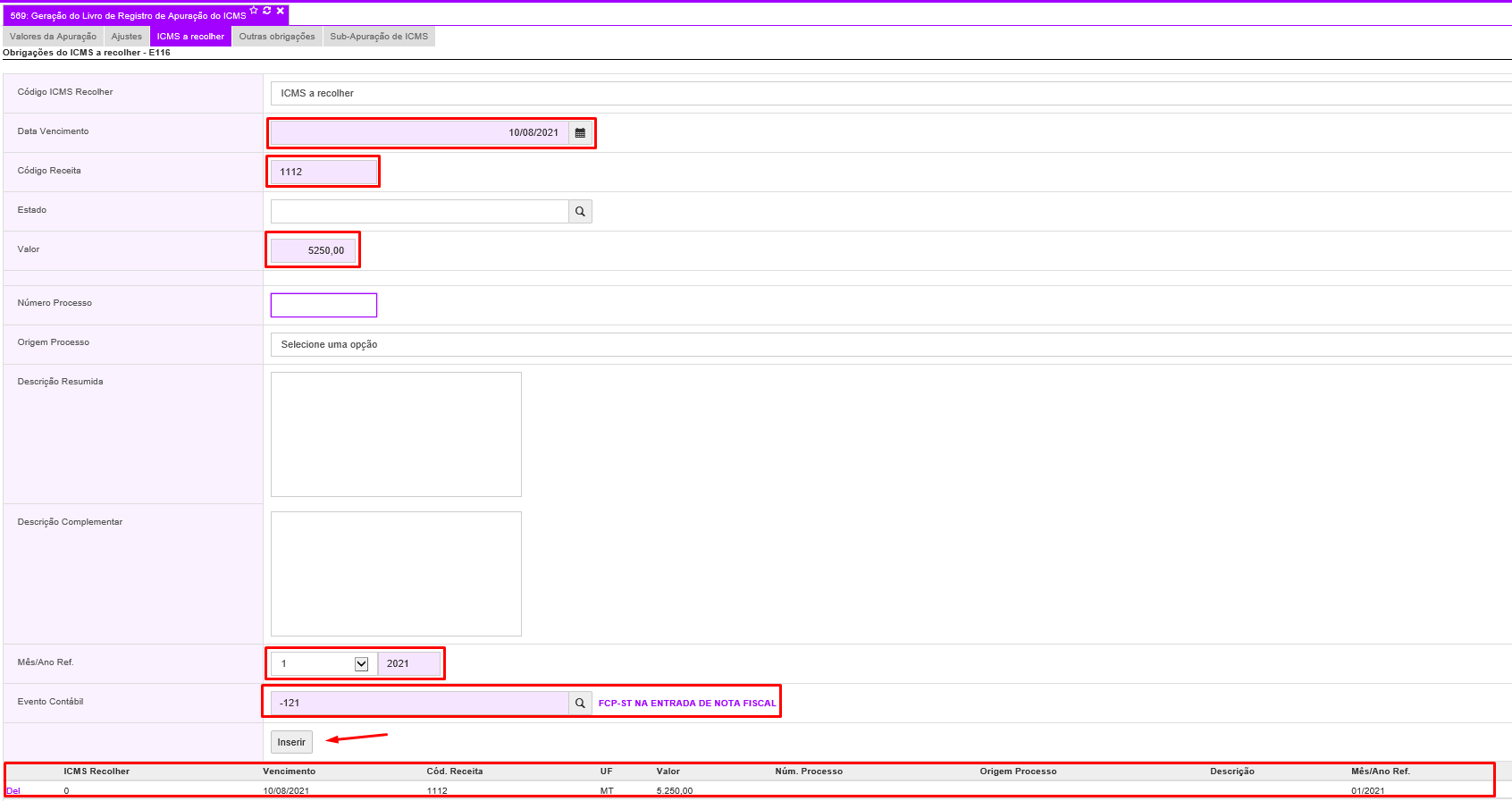Click the 1112 cell in table row
Image resolution: width=1512 pixels, height=801 pixels.
(x=437, y=791)
